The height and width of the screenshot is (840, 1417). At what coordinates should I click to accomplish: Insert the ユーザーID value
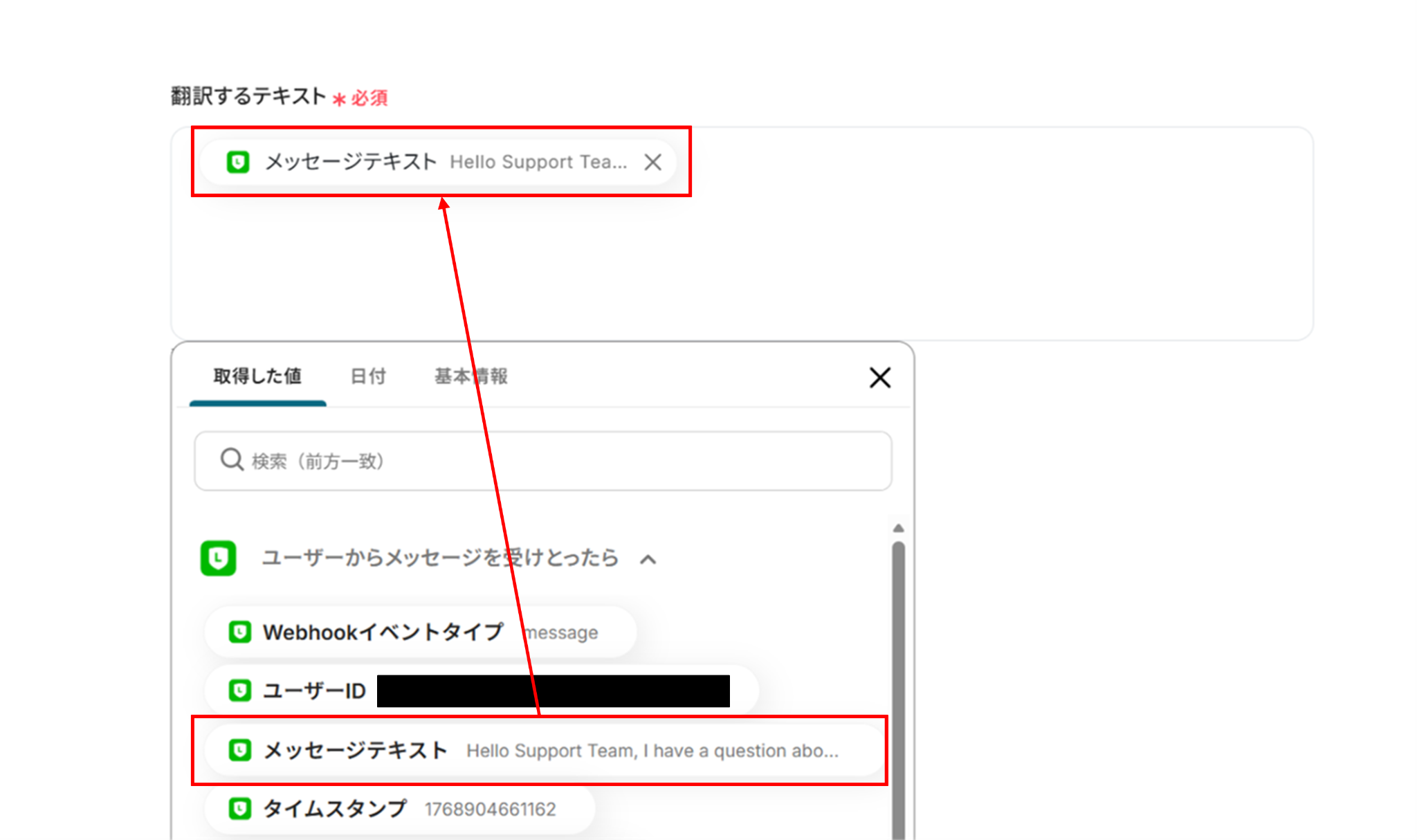tap(316, 691)
